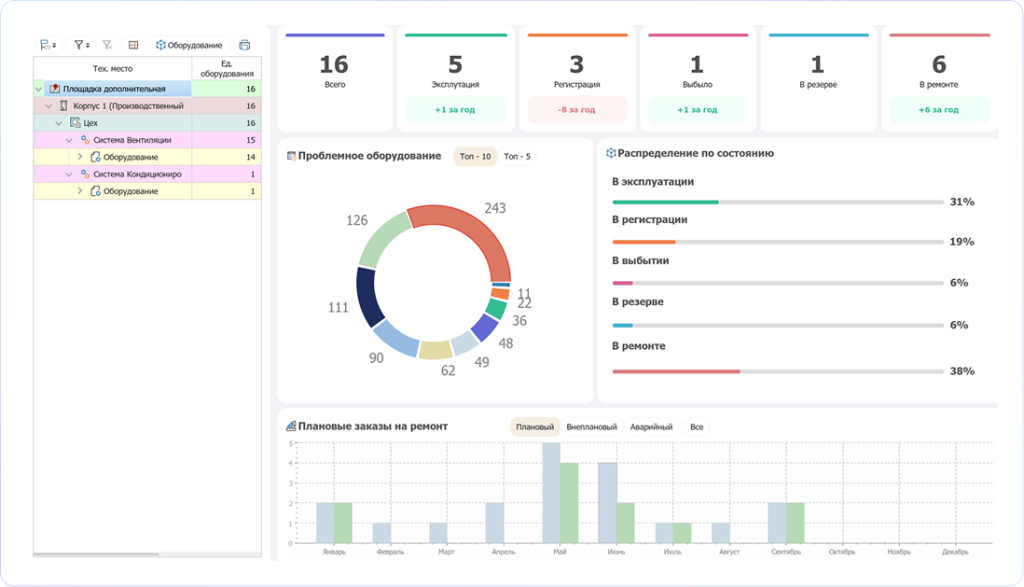Click the -8 за год badge under Регистрация
Image resolution: width=1024 pixels, height=587 pixels.
[x=577, y=110]
